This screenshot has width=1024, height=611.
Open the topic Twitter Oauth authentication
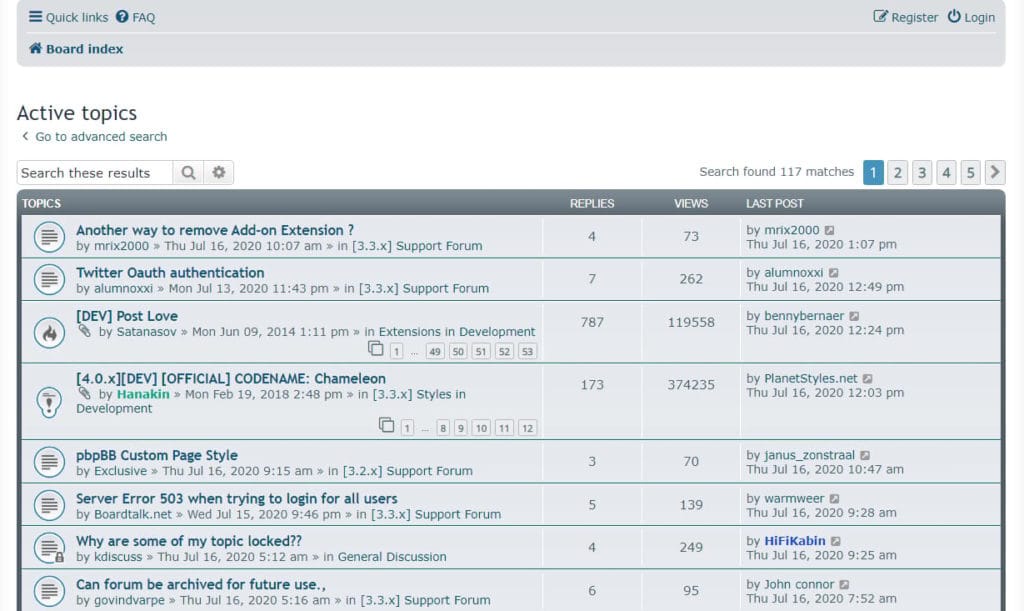[x=170, y=272]
